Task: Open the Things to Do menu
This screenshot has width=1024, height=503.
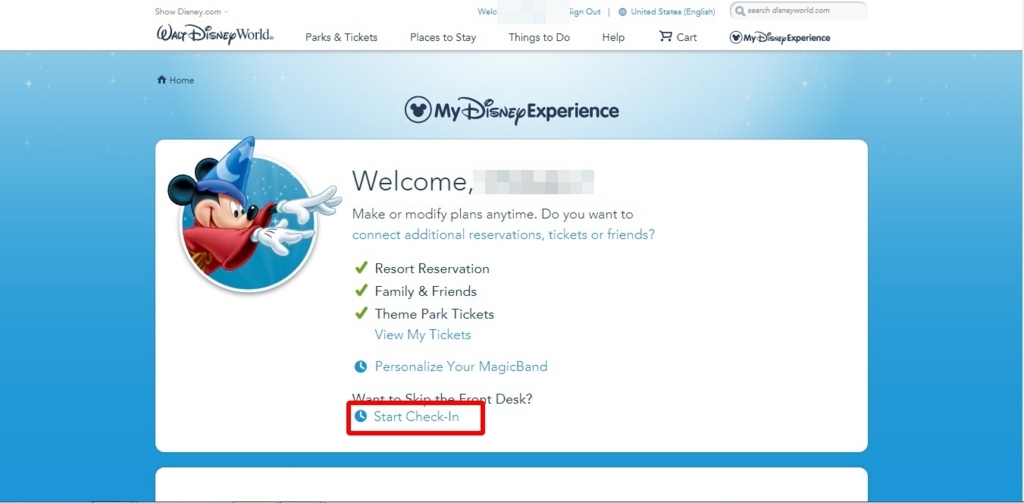Action: [539, 38]
